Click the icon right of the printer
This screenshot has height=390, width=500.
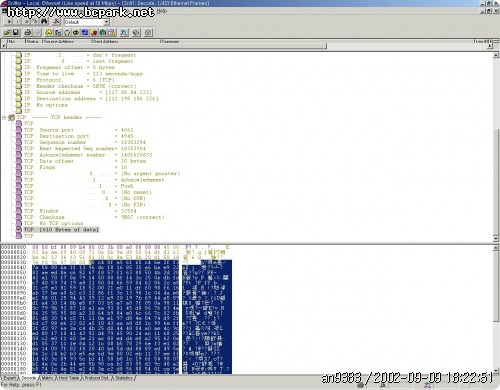37,32
